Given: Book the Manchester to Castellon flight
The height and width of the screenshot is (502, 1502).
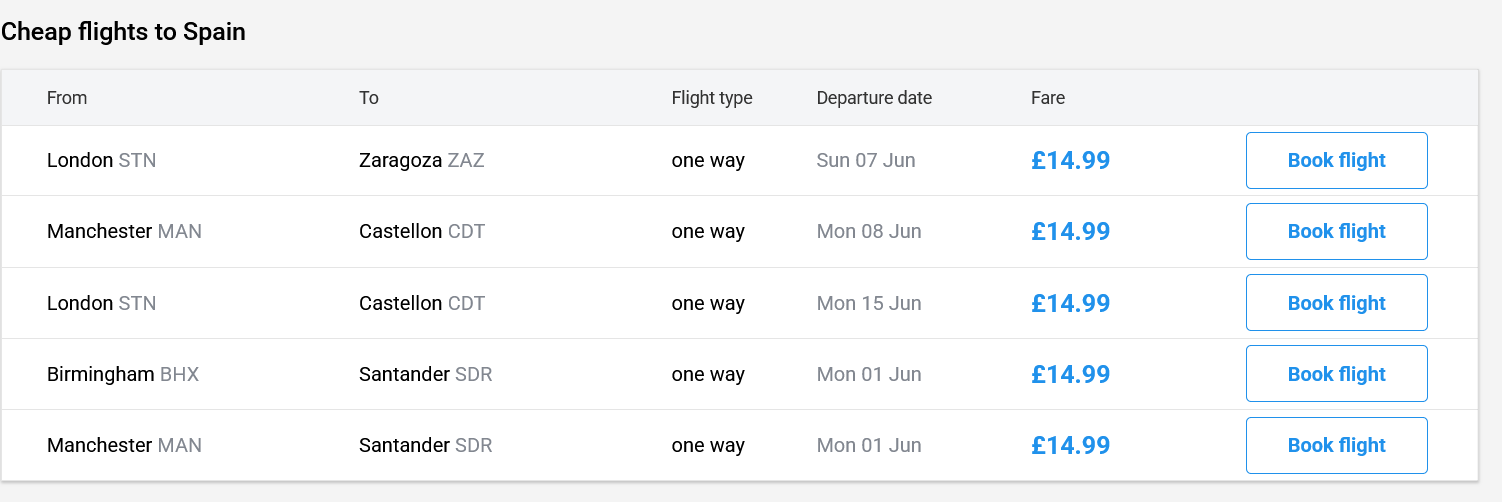Looking at the screenshot, I should click(x=1336, y=231).
